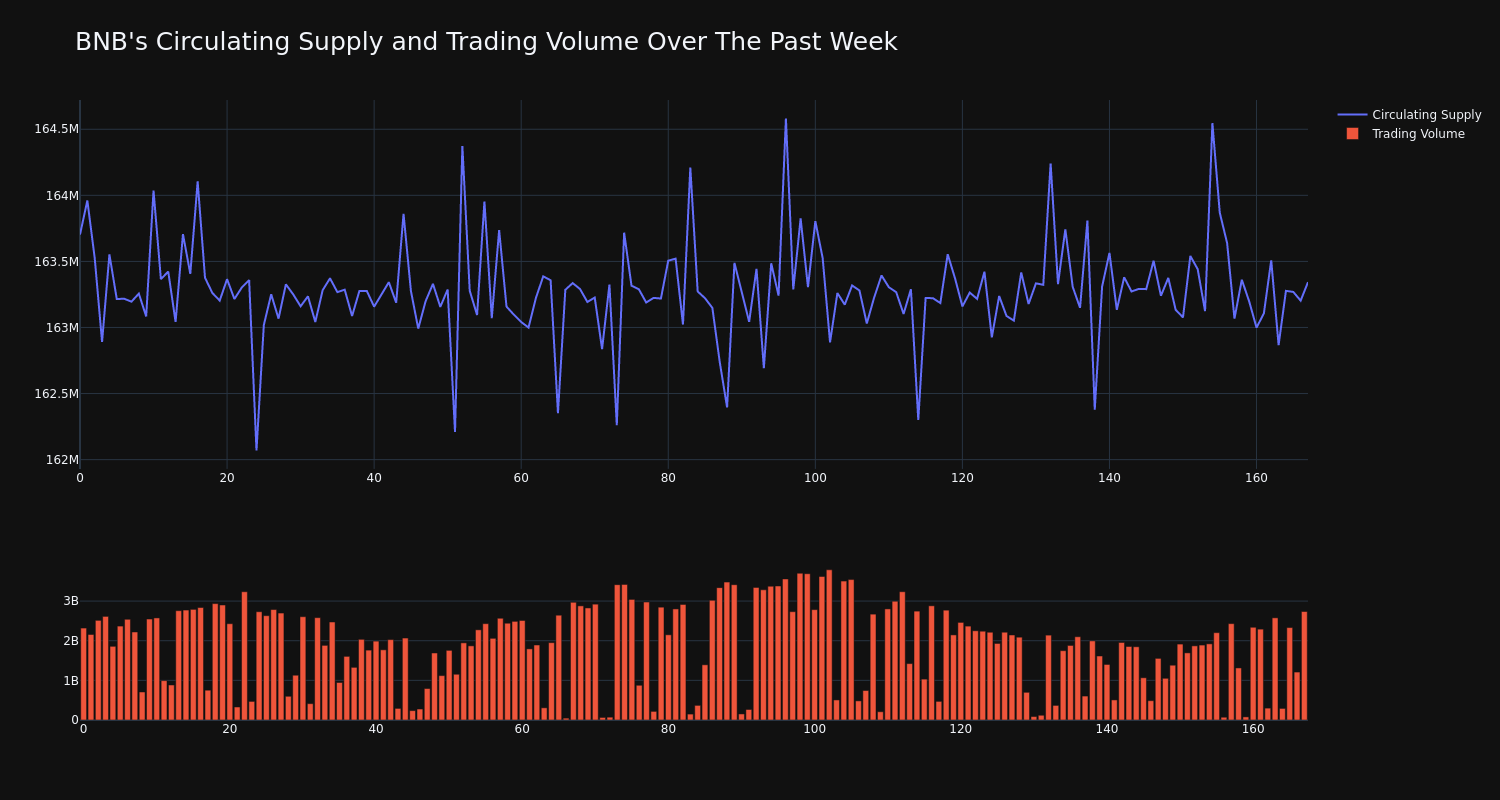This screenshot has height=800, width=1500.
Task: Click the supply peak near index 154
Action: tap(1212, 125)
